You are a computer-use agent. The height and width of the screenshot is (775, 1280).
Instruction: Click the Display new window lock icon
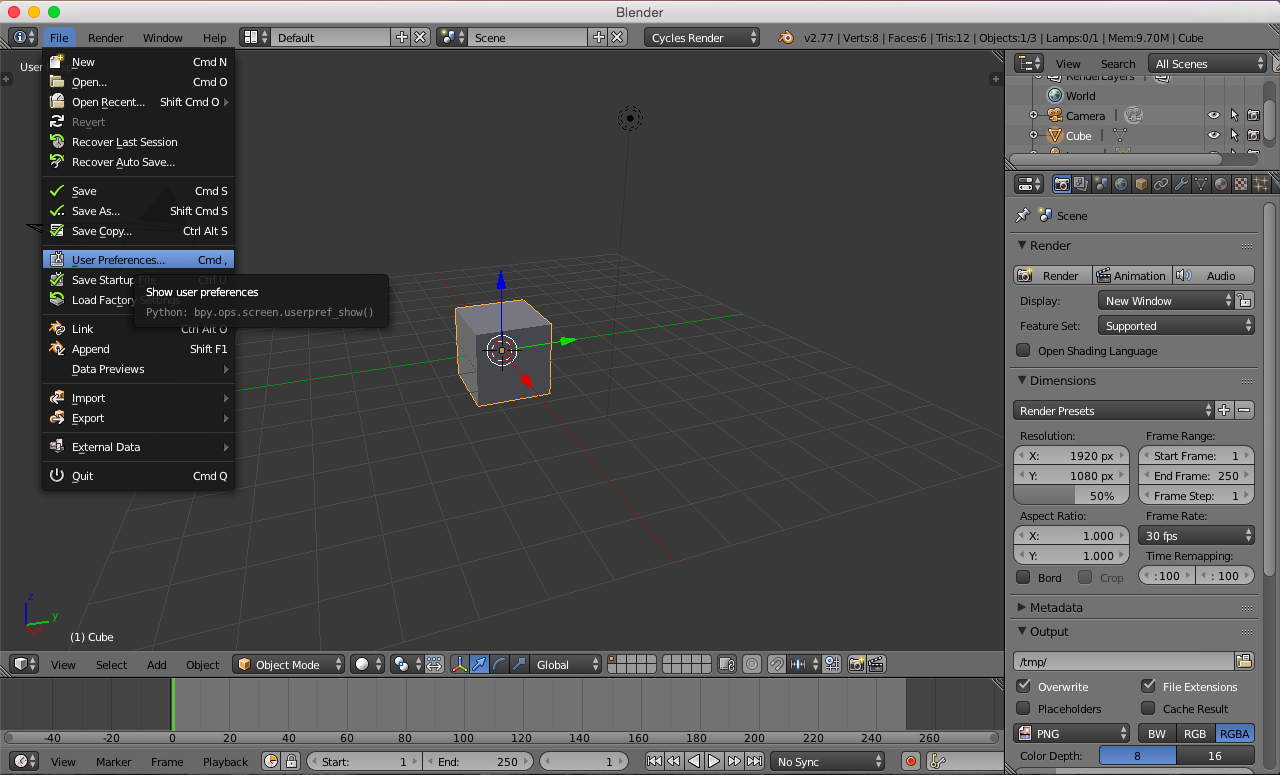tap(1245, 300)
